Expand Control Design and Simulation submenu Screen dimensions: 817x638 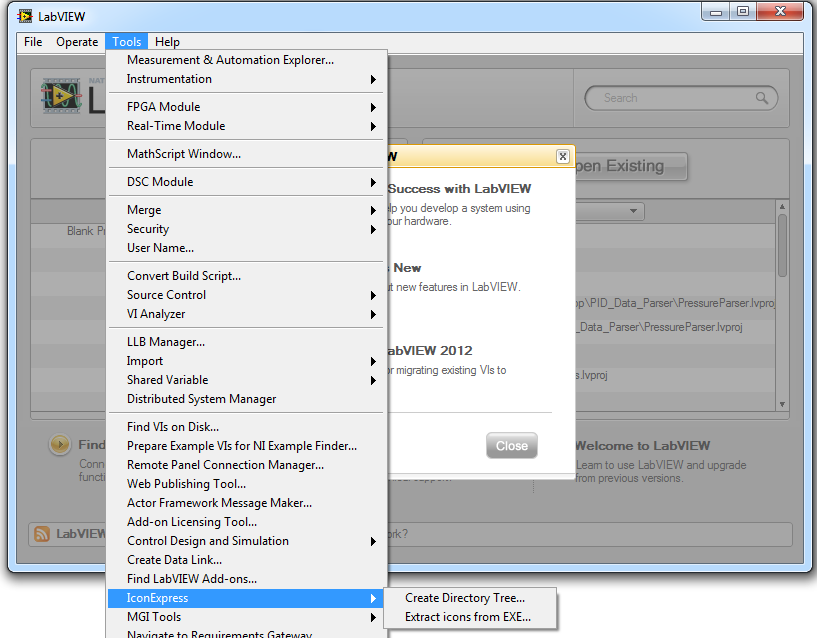246,541
